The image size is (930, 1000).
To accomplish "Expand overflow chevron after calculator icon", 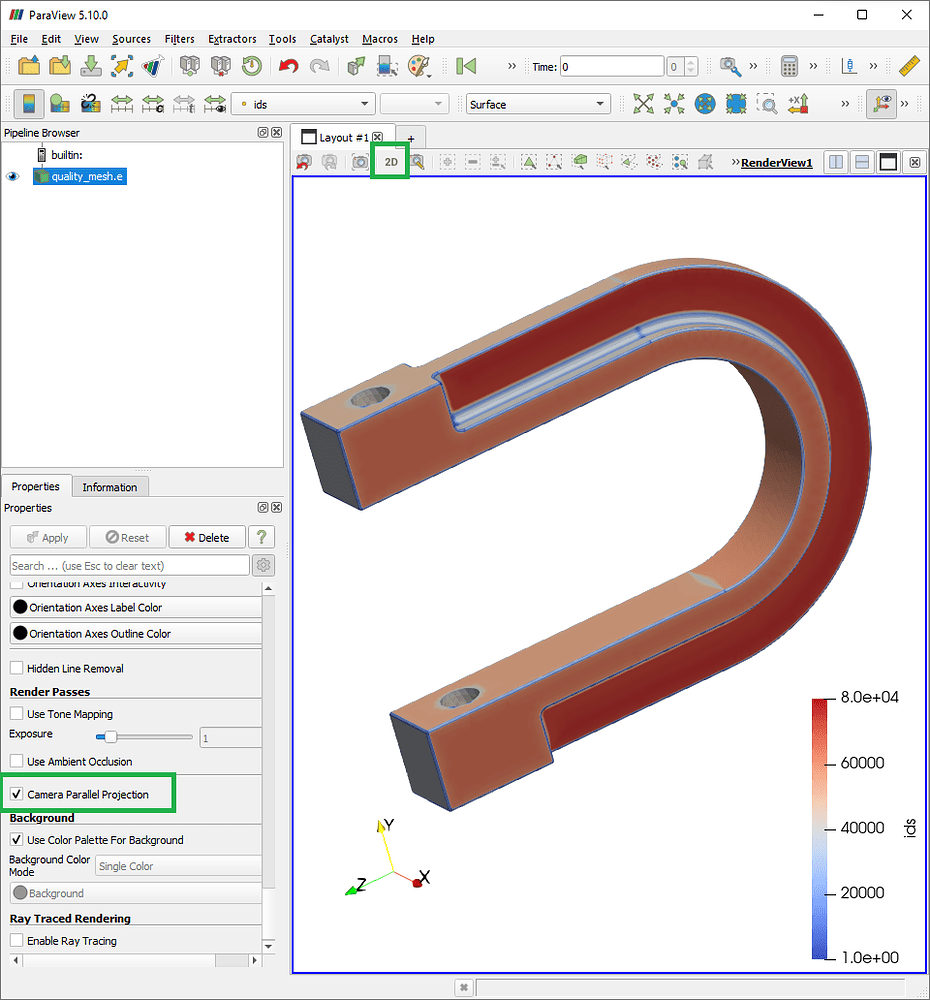I will pyautogui.click(x=813, y=66).
